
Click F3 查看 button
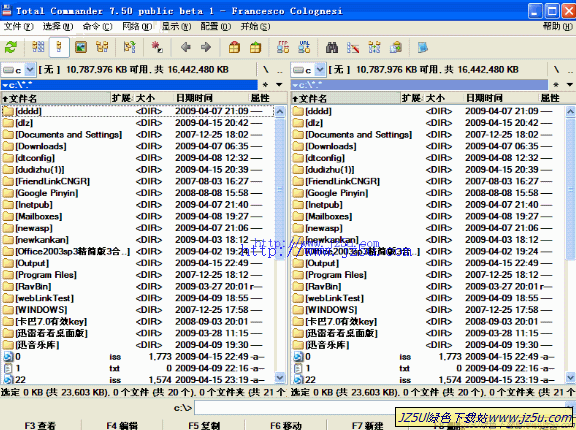pos(40,425)
